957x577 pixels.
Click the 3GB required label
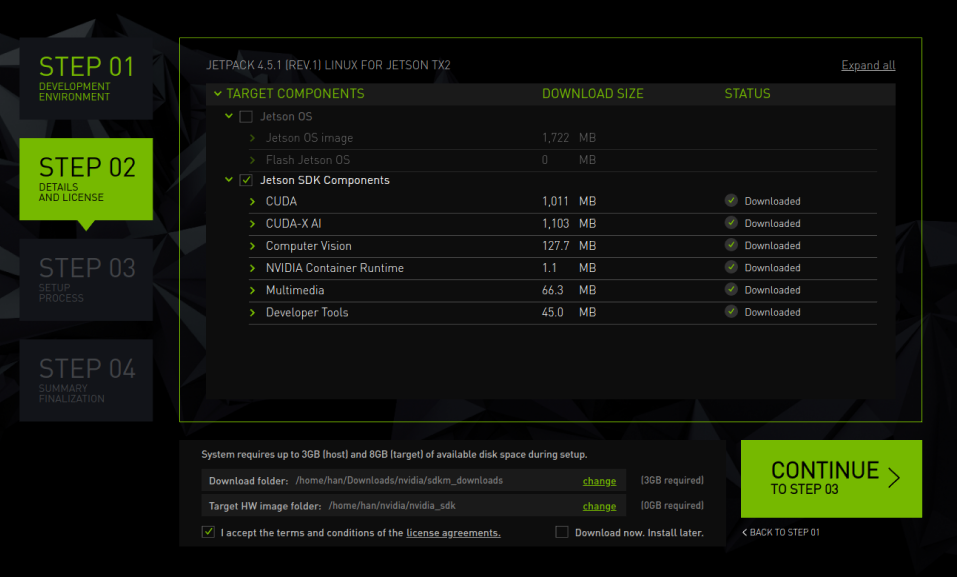click(672, 481)
